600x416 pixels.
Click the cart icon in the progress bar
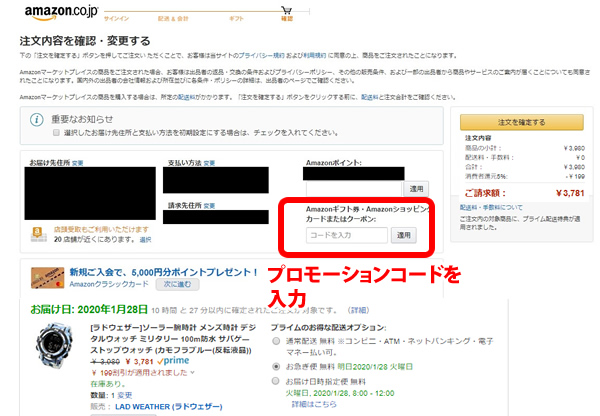286,9
